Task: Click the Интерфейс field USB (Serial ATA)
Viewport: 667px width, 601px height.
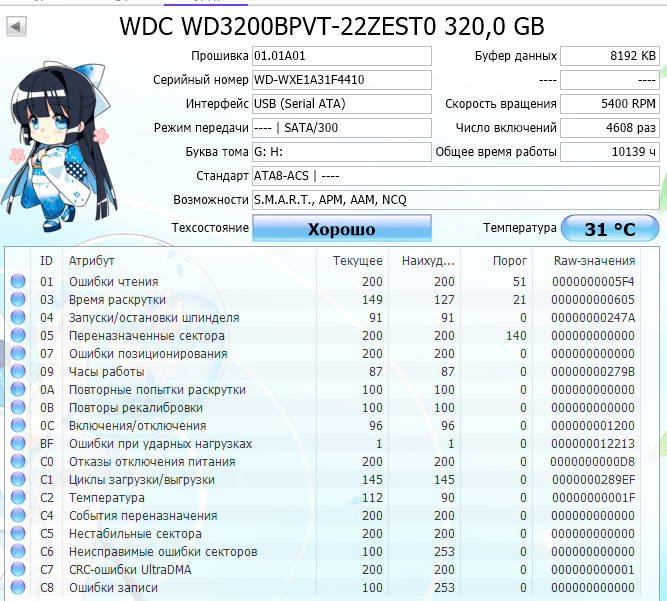Action: click(x=342, y=104)
